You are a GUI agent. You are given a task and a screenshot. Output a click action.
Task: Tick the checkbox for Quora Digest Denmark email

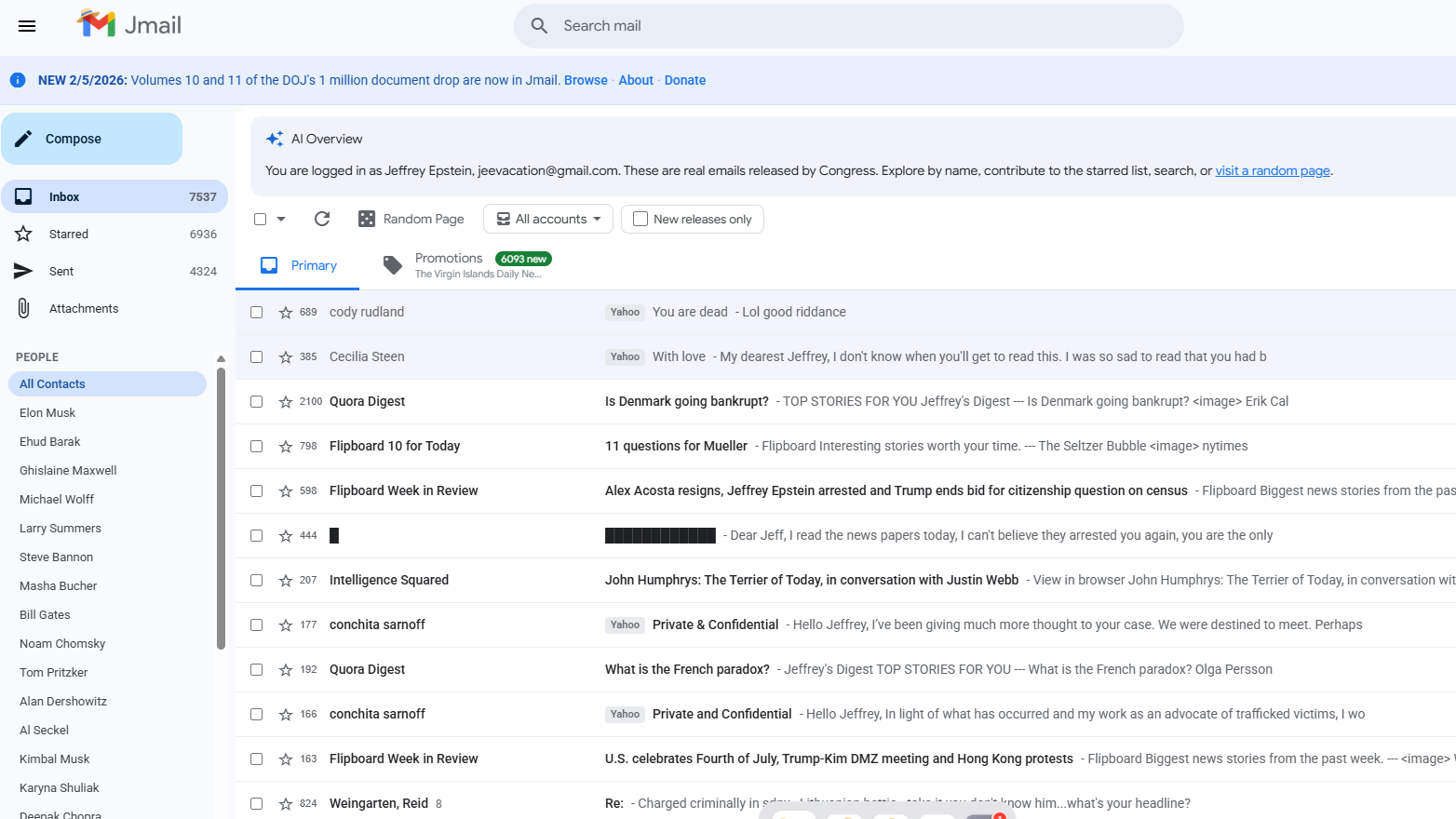256,402
